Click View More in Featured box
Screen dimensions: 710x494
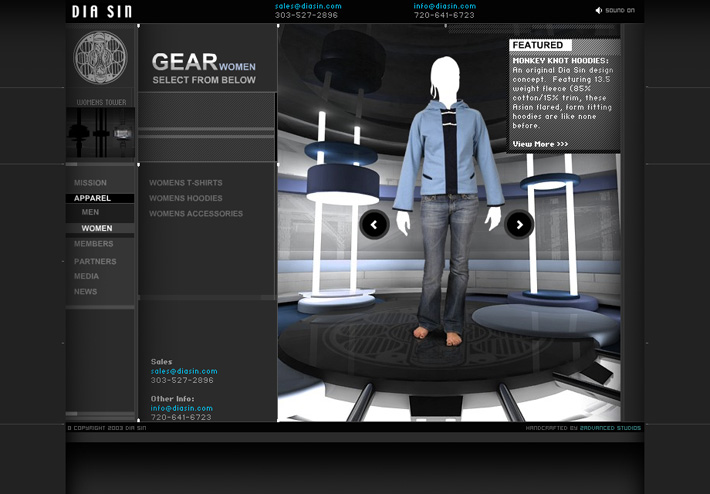(x=540, y=144)
